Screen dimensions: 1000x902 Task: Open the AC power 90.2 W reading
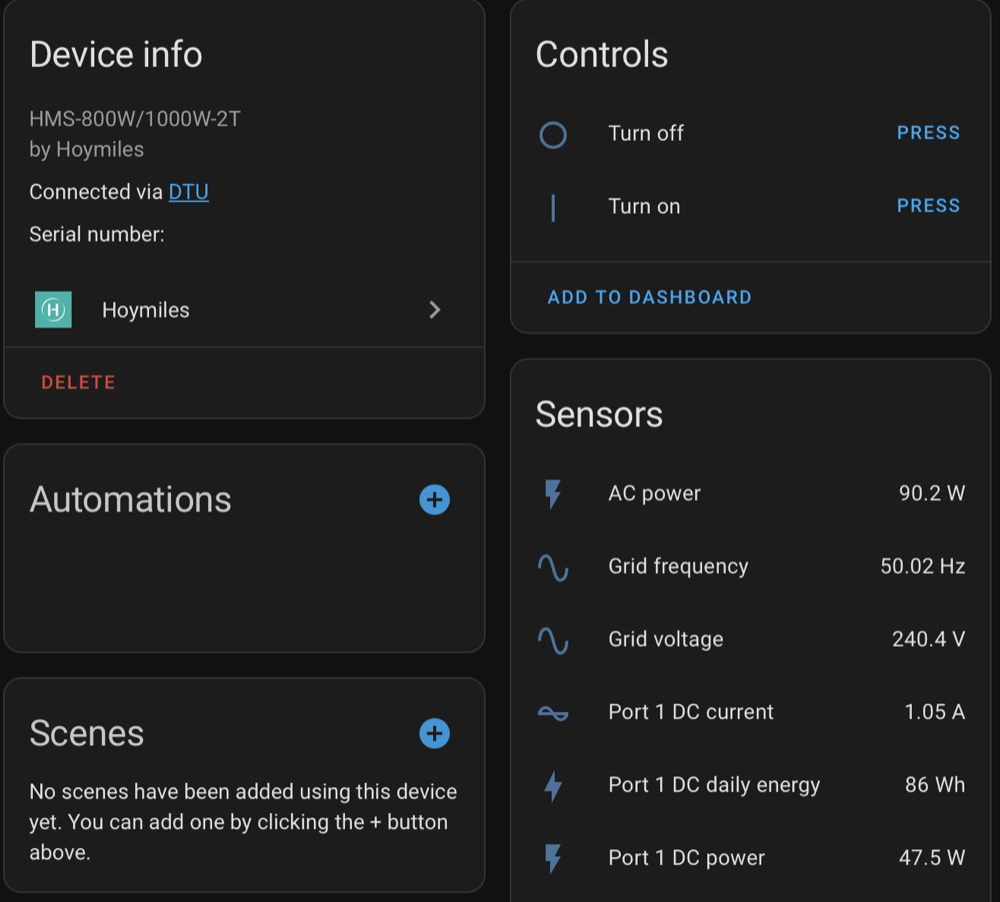coord(931,493)
